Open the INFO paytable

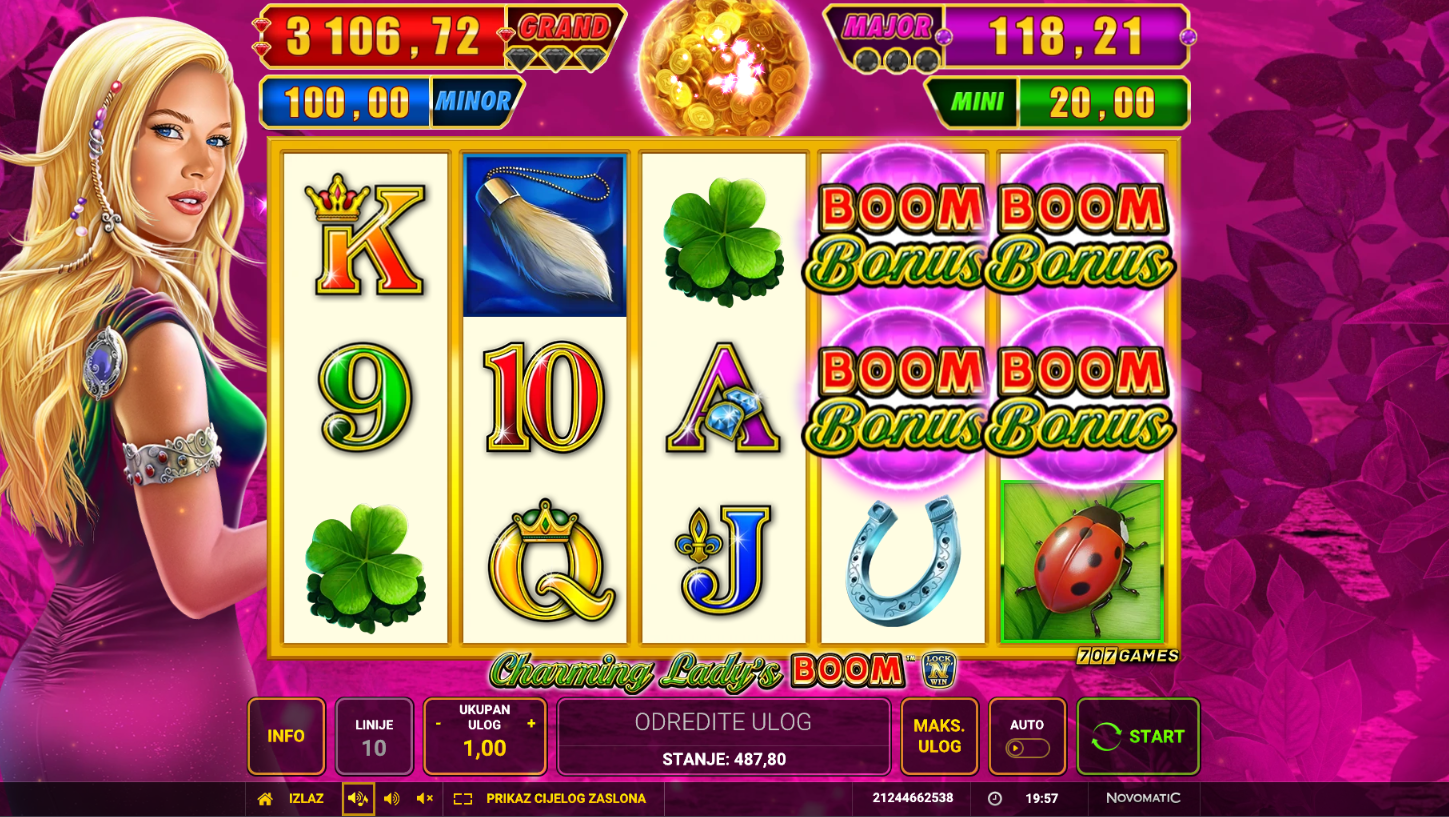pos(286,737)
